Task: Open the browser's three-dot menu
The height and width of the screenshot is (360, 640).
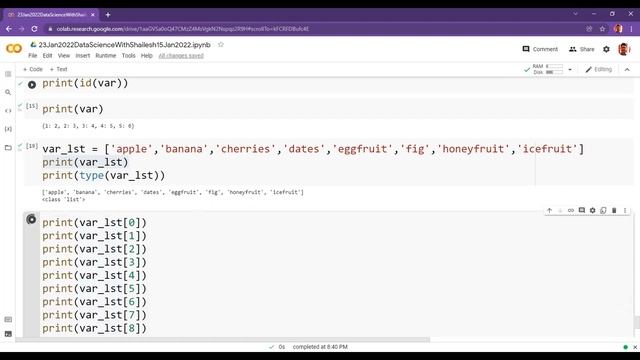Action: tap(631, 29)
